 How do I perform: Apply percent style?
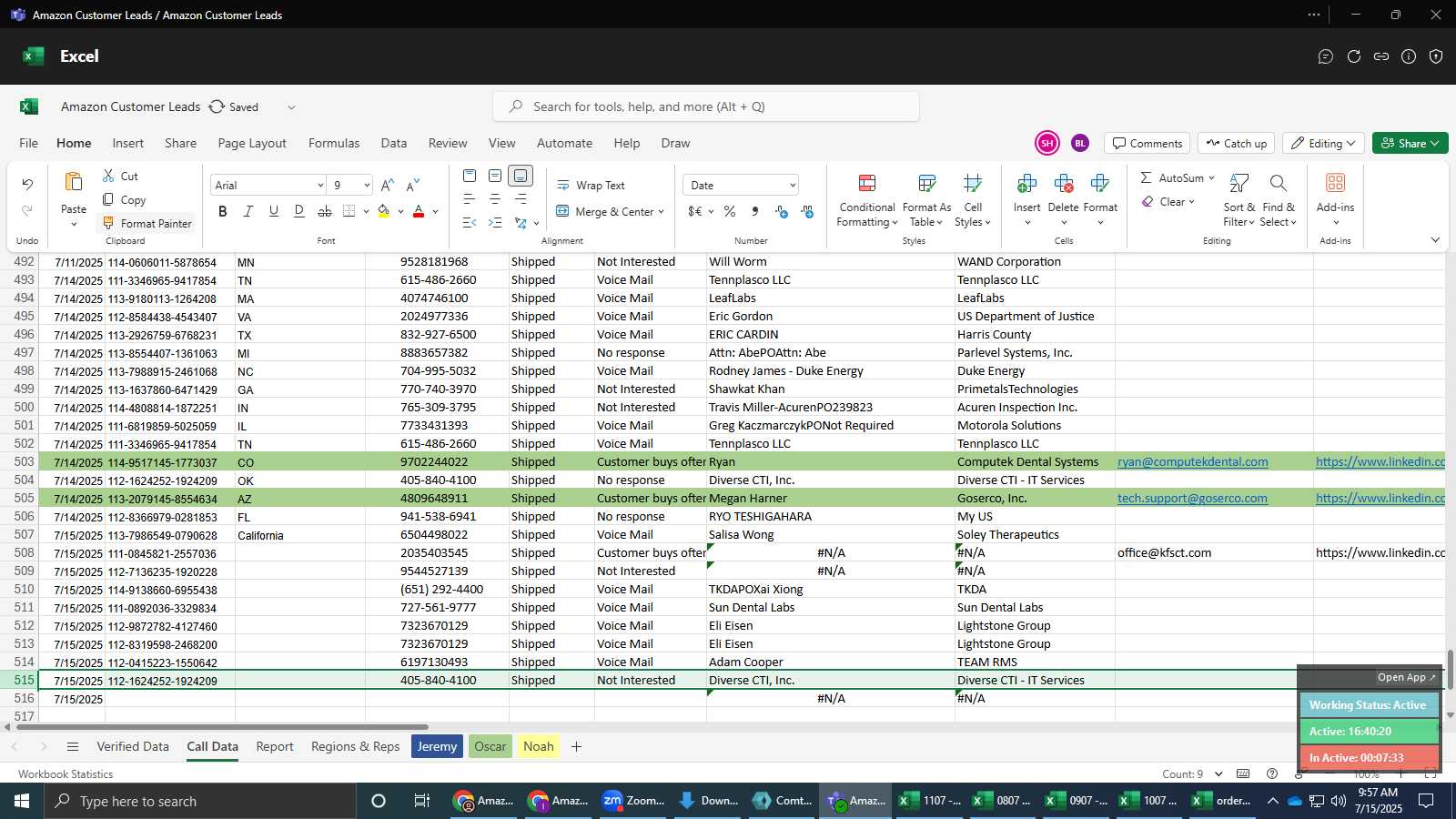tap(730, 211)
